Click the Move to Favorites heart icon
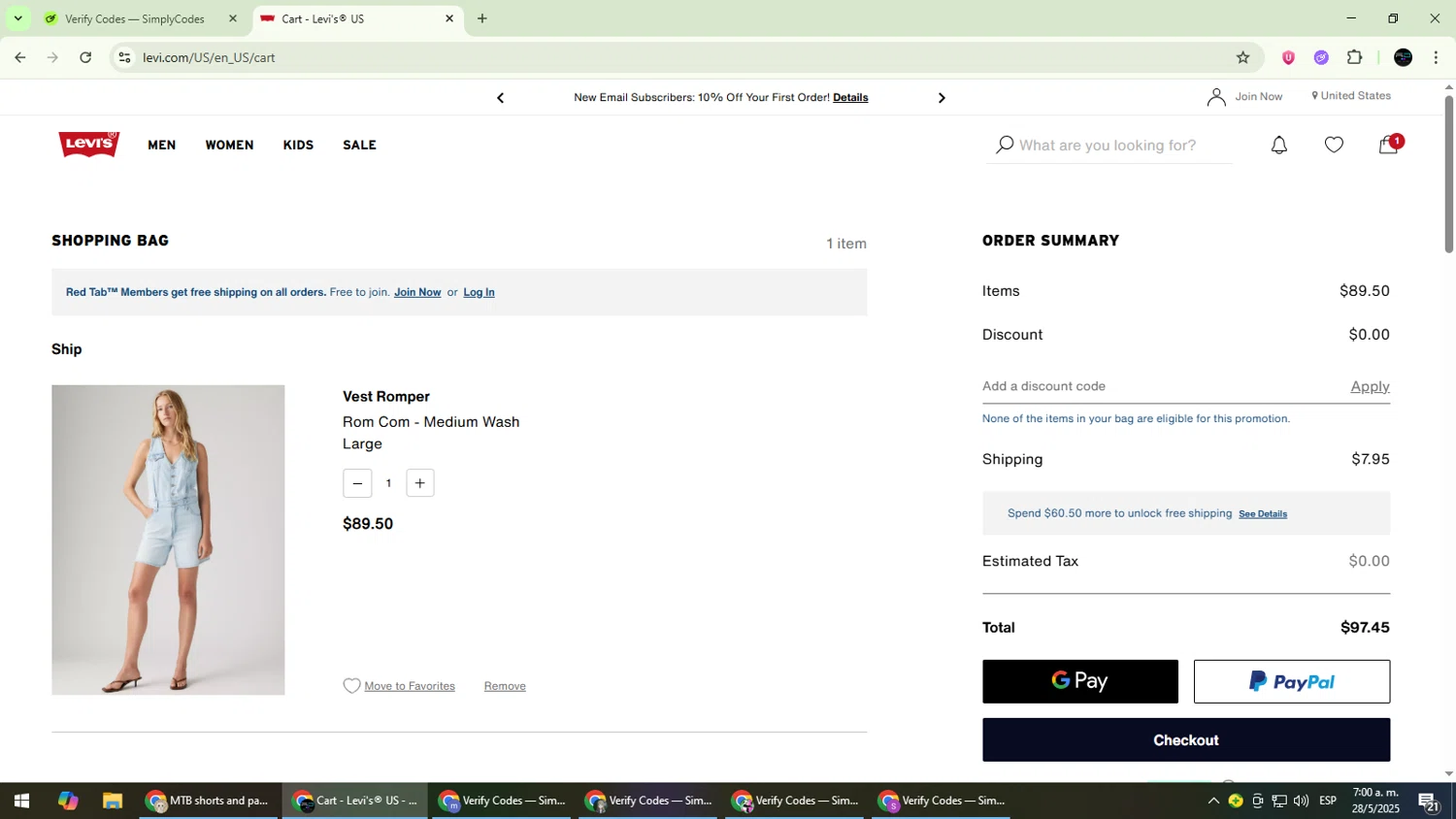Screen dimensions: 1456x819 click(351, 686)
